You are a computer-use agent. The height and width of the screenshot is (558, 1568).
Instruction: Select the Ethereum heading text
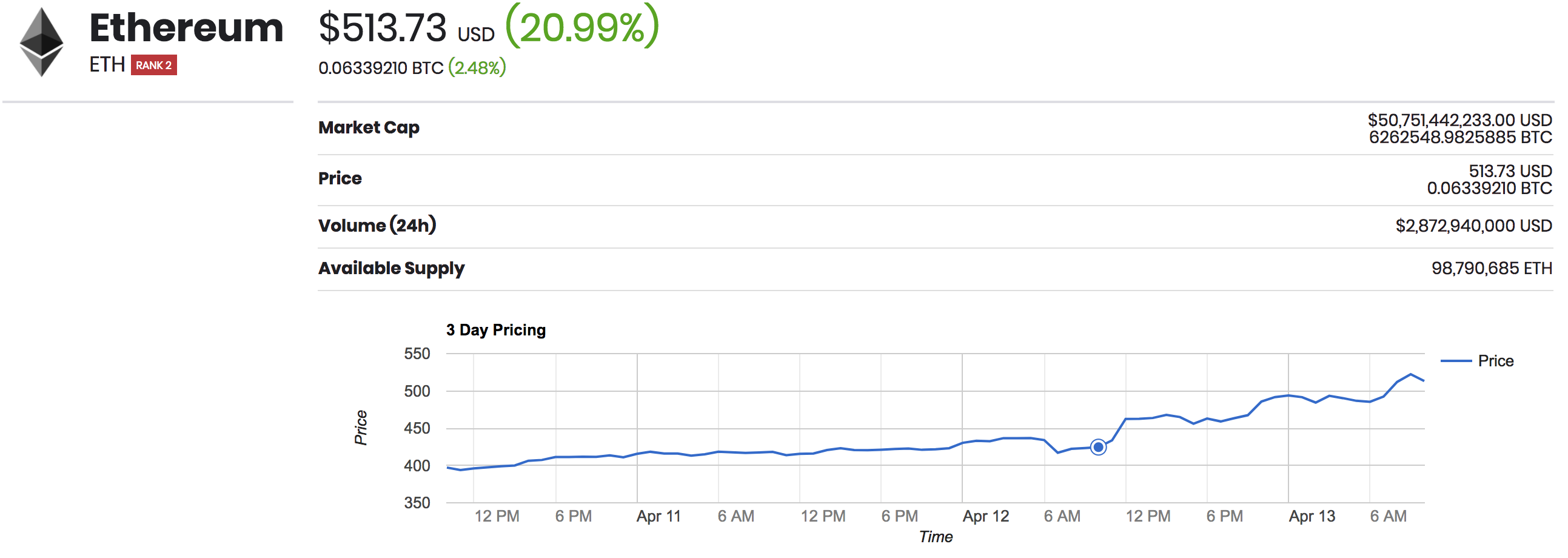click(x=186, y=28)
